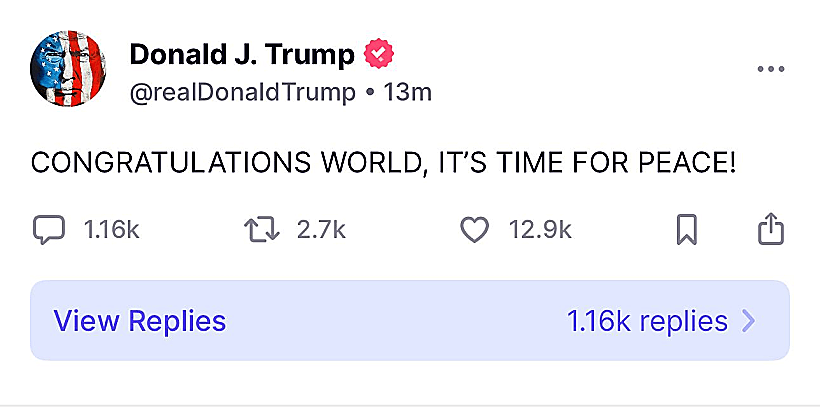Show the 12.9k likes count
This screenshot has height=418, width=820.
(540, 230)
